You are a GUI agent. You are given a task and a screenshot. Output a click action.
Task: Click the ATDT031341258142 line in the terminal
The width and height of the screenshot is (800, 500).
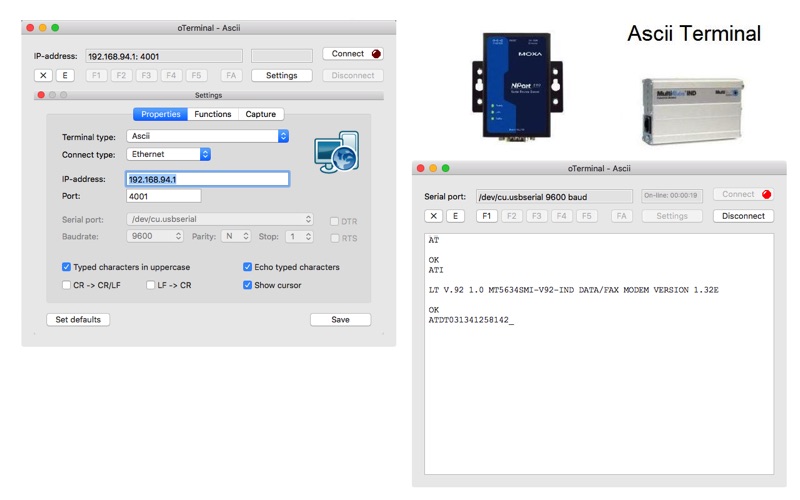(471, 320)
